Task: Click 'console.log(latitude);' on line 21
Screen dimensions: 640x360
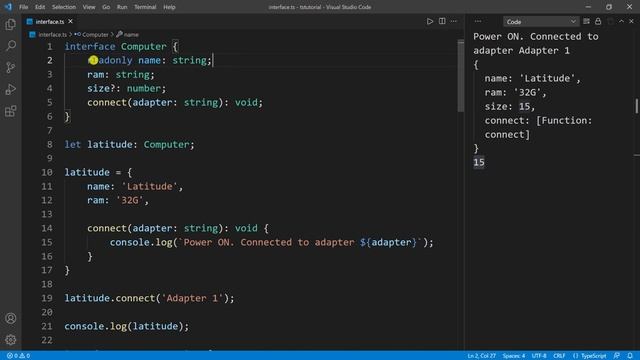Action: [x=127, y=326]
